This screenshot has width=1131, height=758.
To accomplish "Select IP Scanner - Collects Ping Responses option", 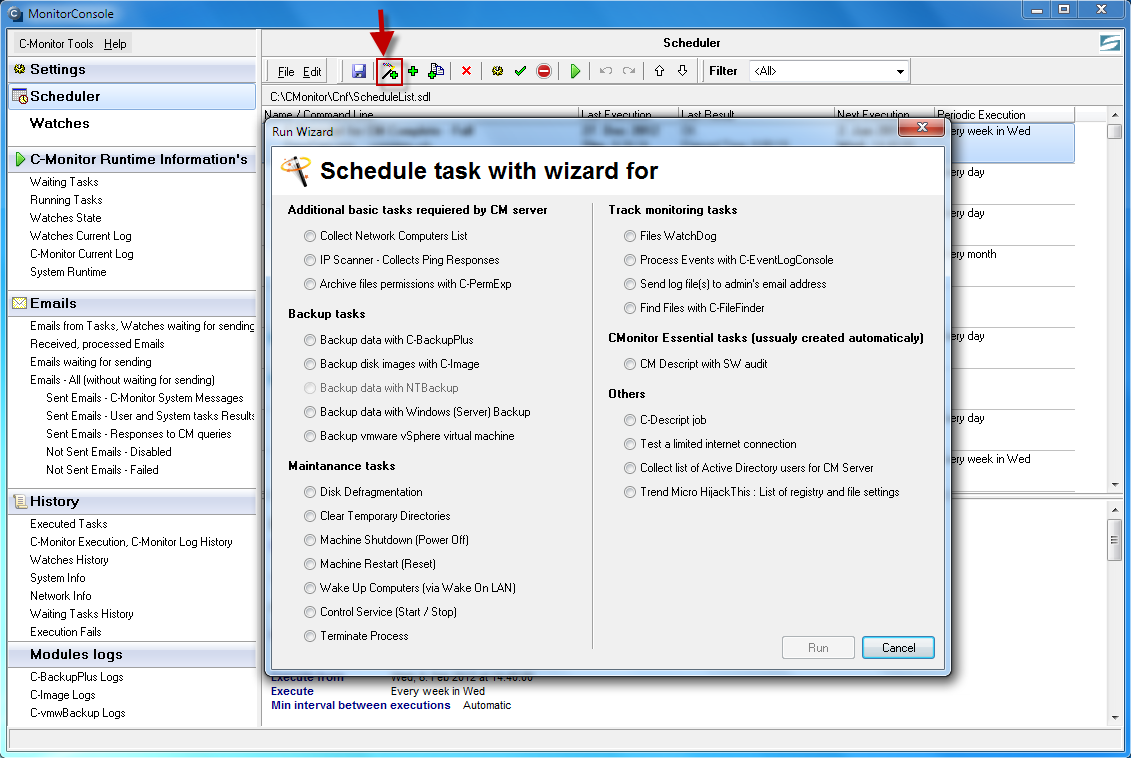I will [309, 260].
